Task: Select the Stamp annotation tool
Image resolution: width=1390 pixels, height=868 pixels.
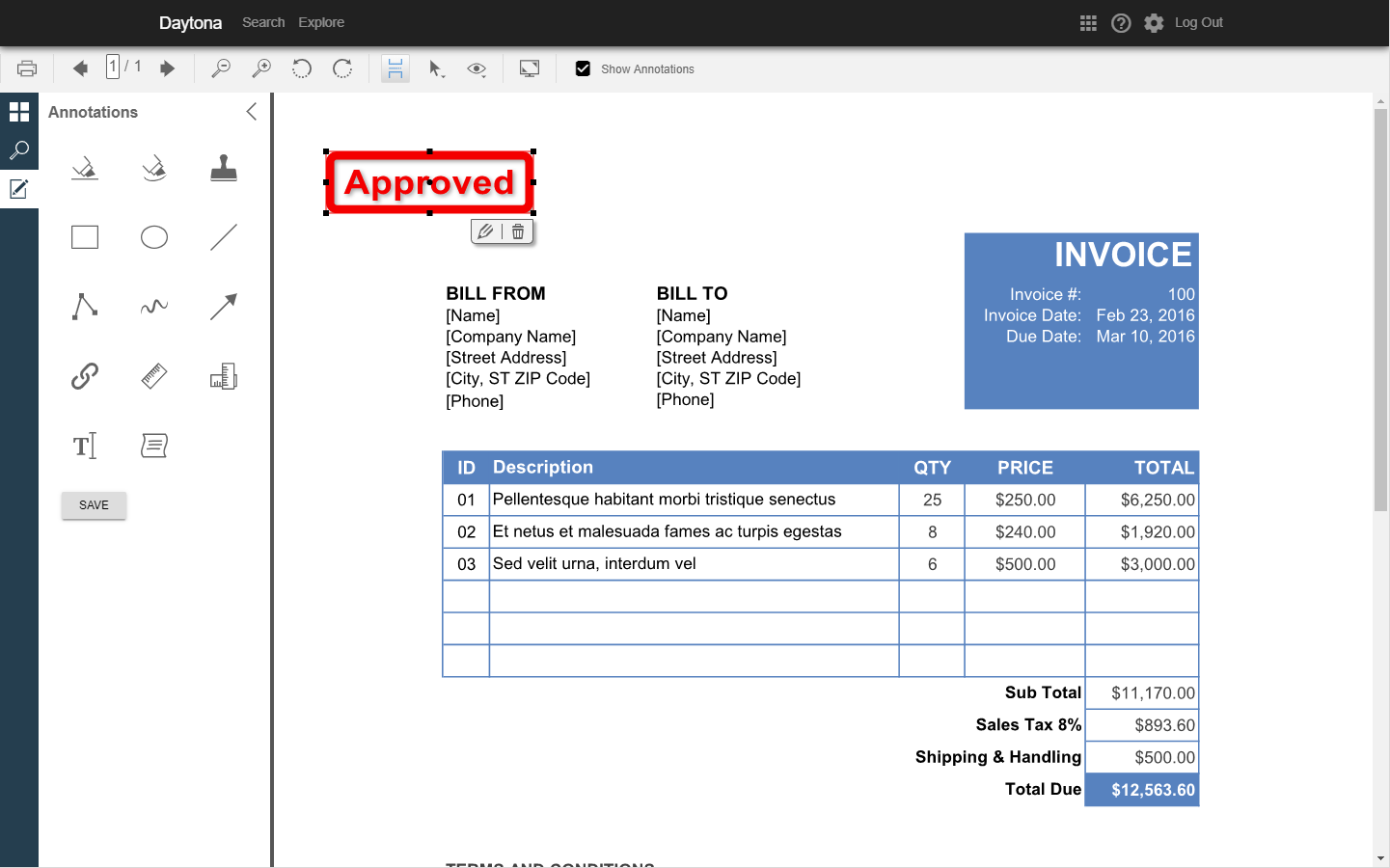Action: 224,169
